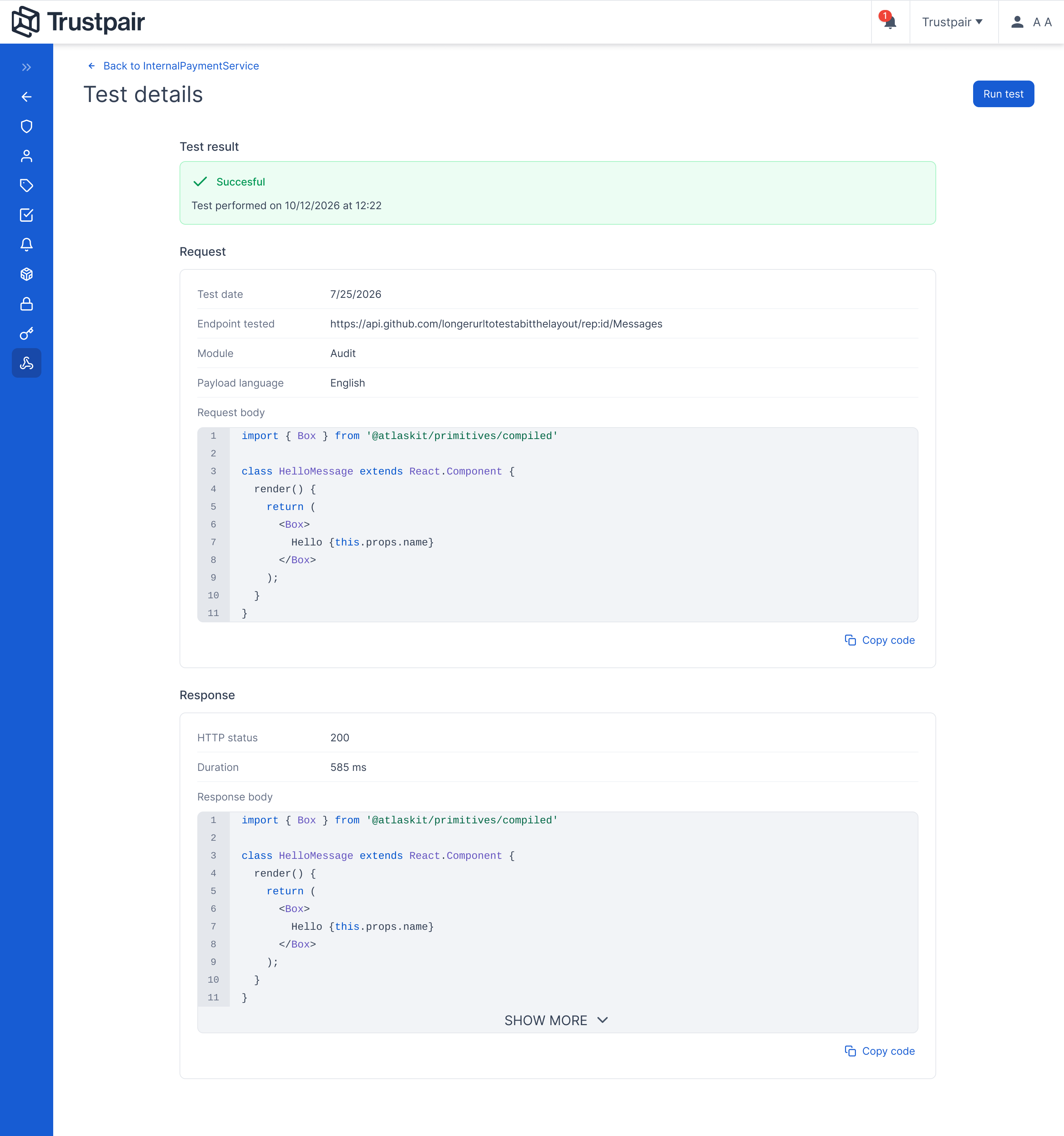Open the Trustpair company dropdown
The height and width of the screenshot is (1136, 1064).
953,22
